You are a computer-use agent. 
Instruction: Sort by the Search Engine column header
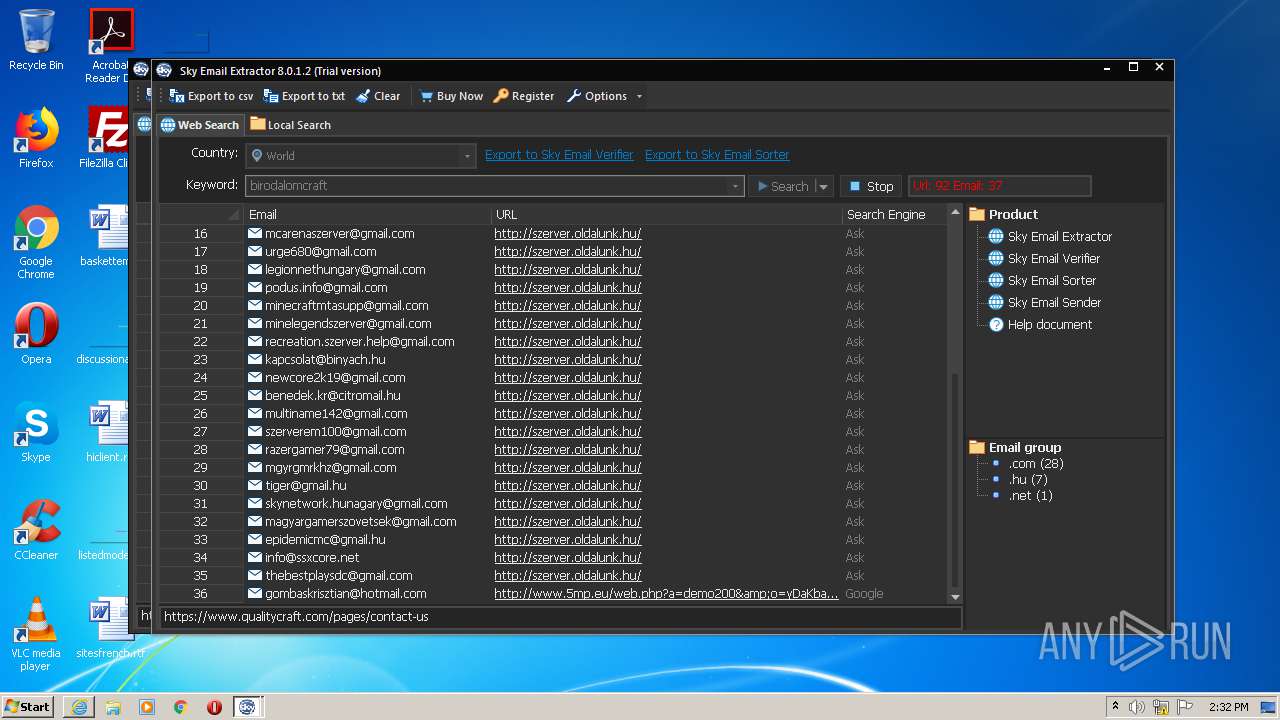point(894,214)
